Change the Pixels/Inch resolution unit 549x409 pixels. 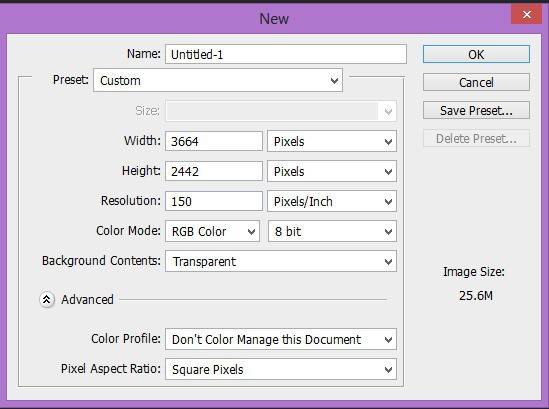click(x=332, y=201)
